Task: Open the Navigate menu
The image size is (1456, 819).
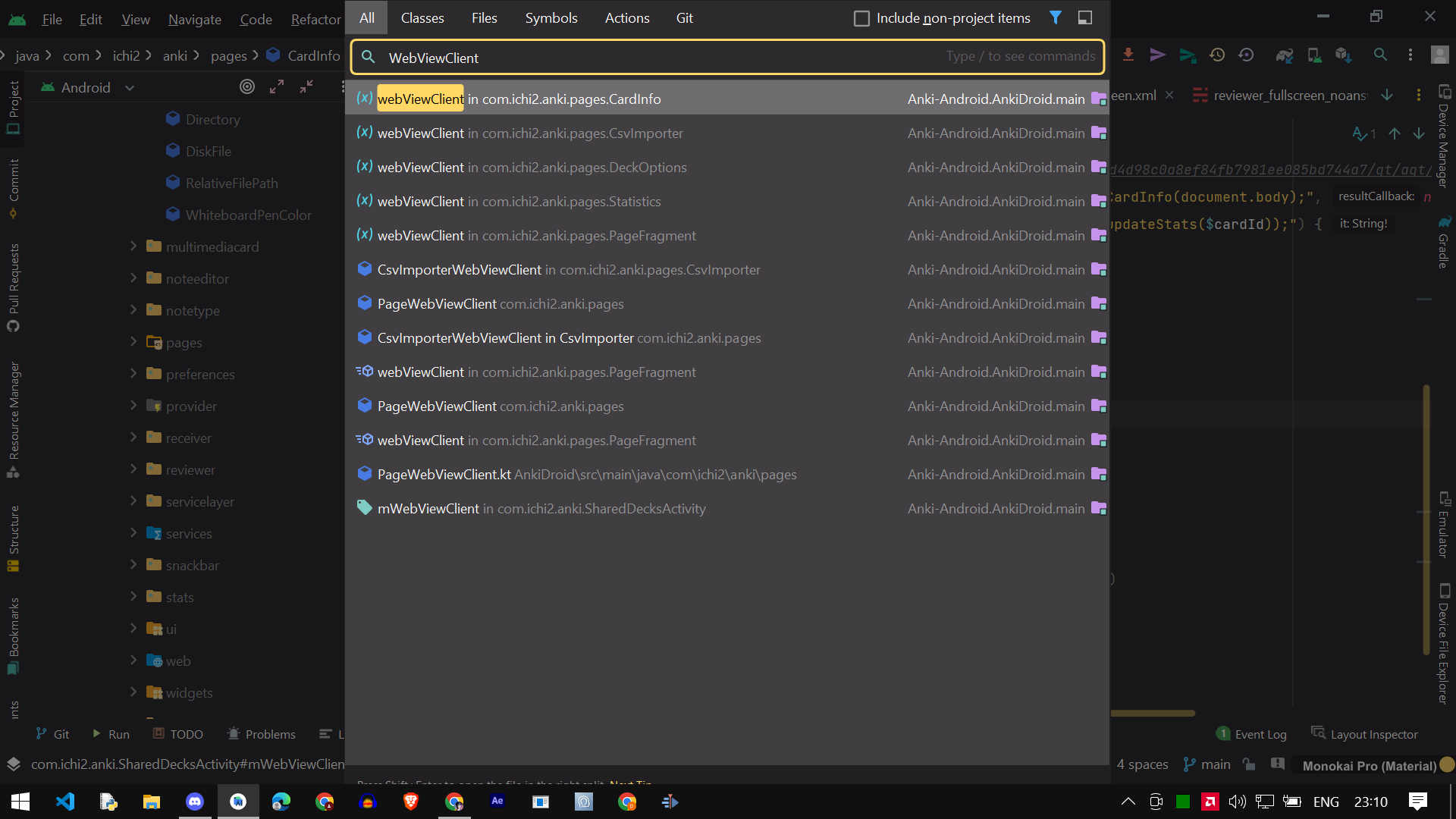Action: pyautogui.click(x=194, y=19)
